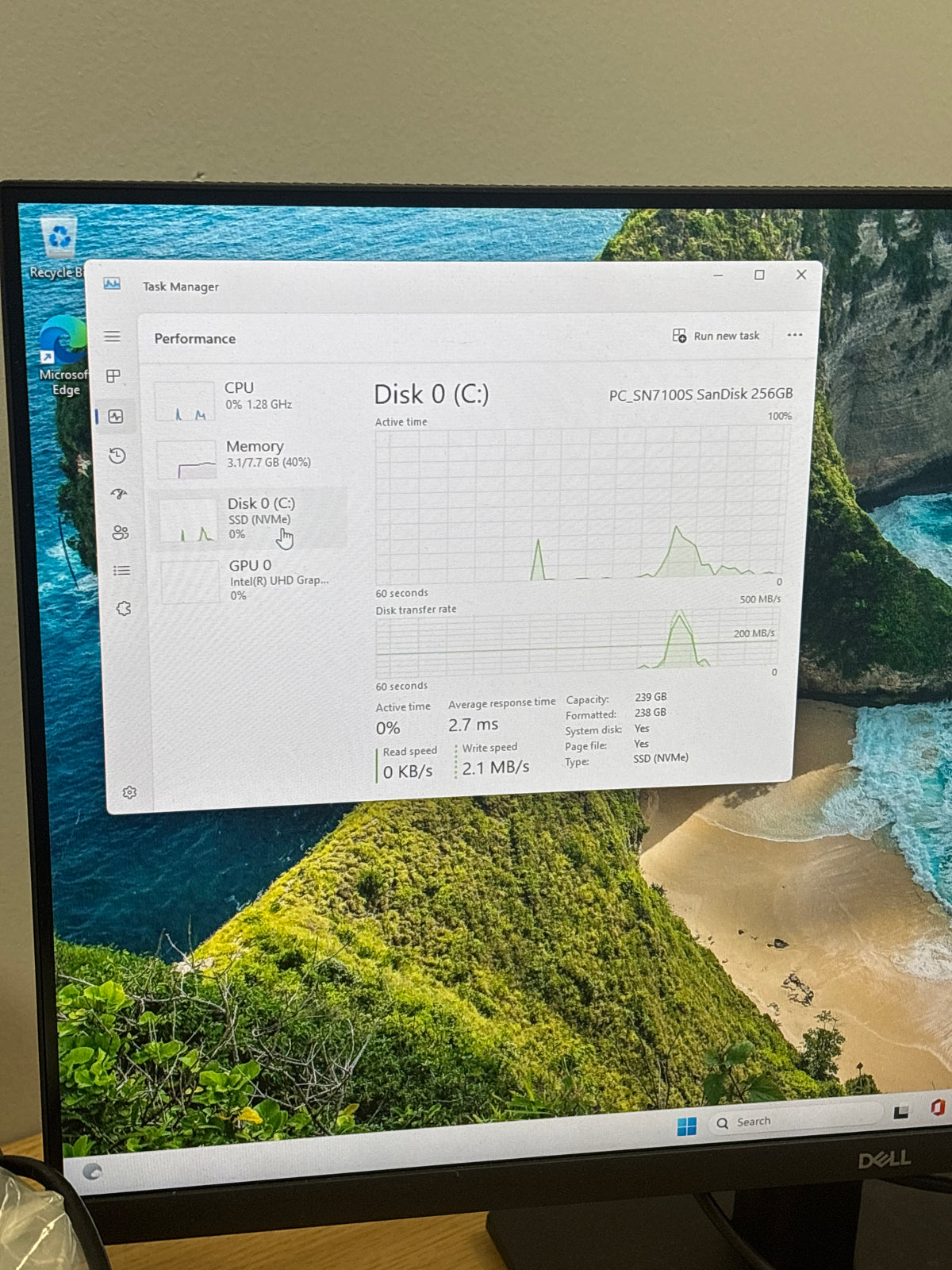952x1270 pixels.
Task: Click the Performance page title
Action: (x=195, y=339)
